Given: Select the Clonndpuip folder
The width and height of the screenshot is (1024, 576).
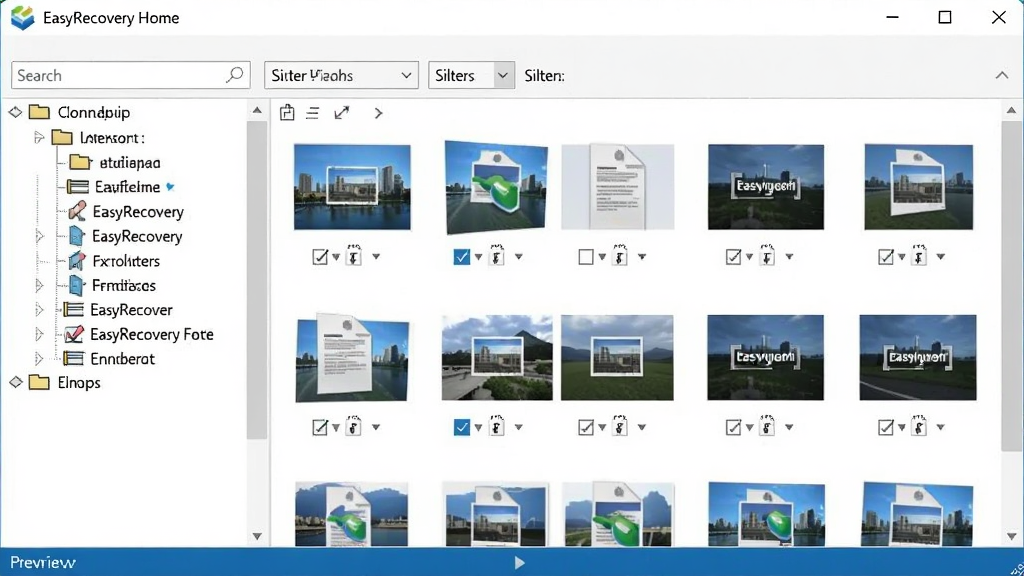Looking at the screenshot, I should (x=93, y=112).
